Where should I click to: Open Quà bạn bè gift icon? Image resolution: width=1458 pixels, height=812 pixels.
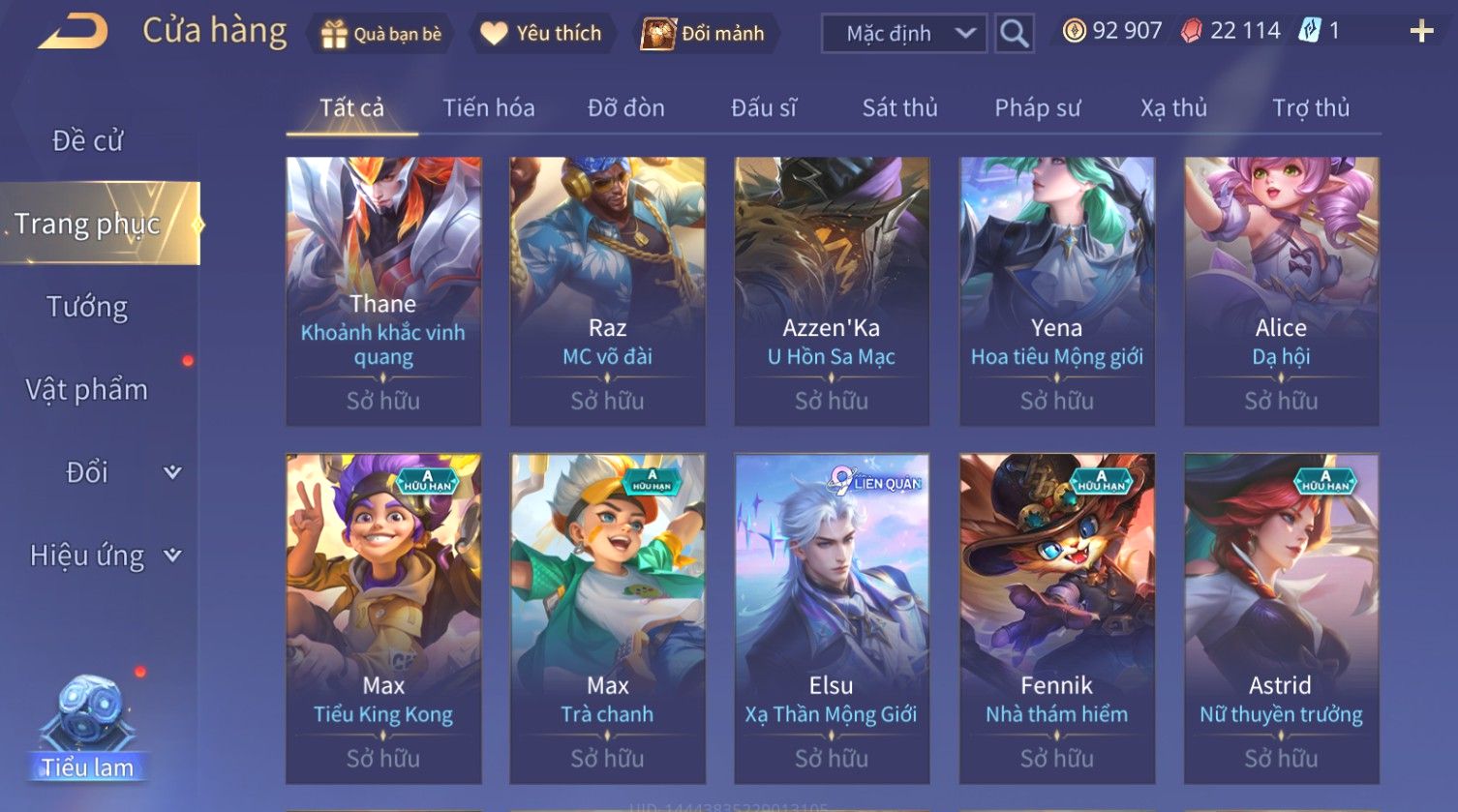[x=333, y=34]
